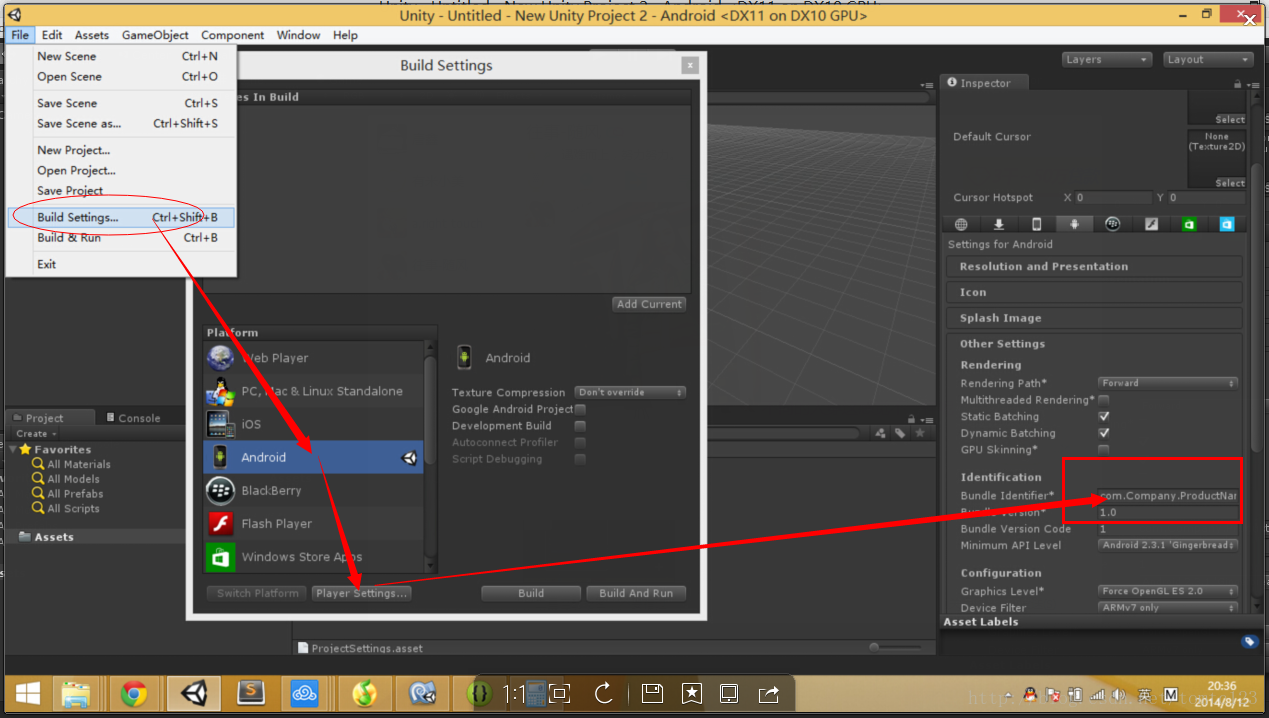Click the Windows Start button
The image size is (1269, 718).
[x=27, y=693]
